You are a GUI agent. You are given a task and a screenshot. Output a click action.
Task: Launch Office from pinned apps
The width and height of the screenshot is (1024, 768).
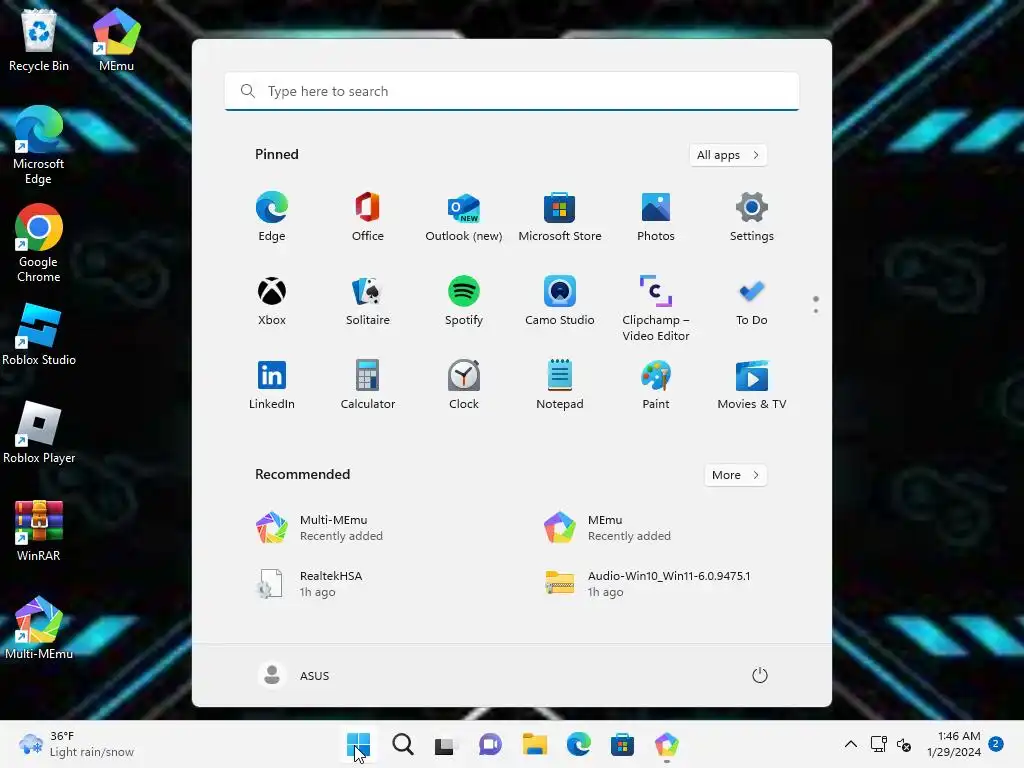(x=368, y=217)
